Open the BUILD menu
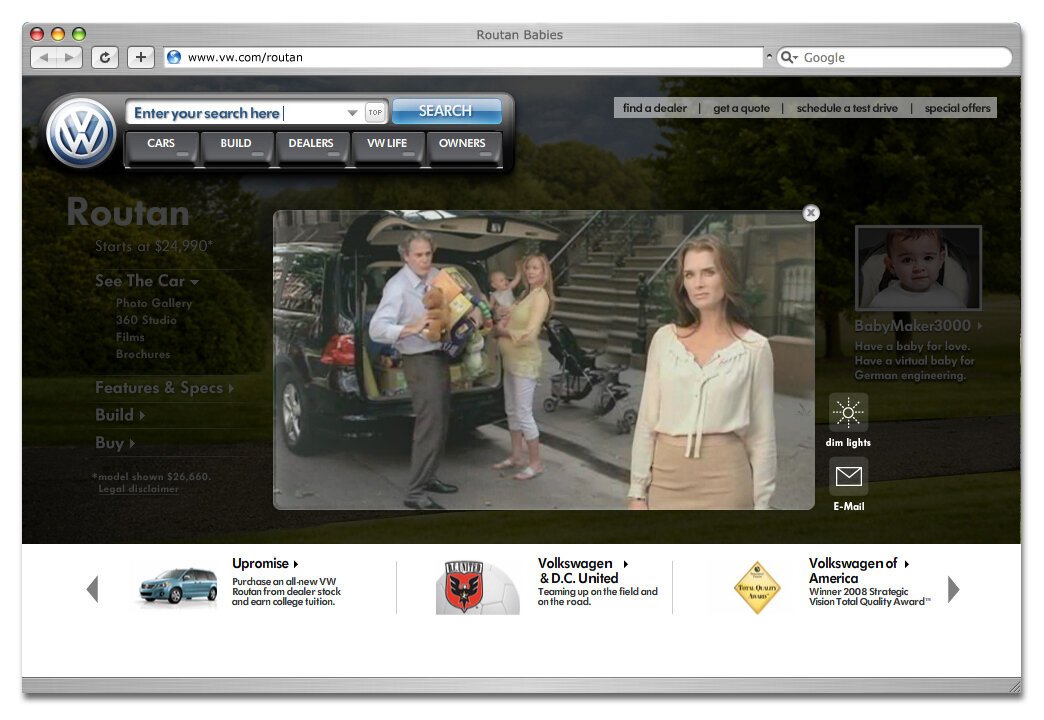Screen dimensions: 1044x720 (236, 147)
